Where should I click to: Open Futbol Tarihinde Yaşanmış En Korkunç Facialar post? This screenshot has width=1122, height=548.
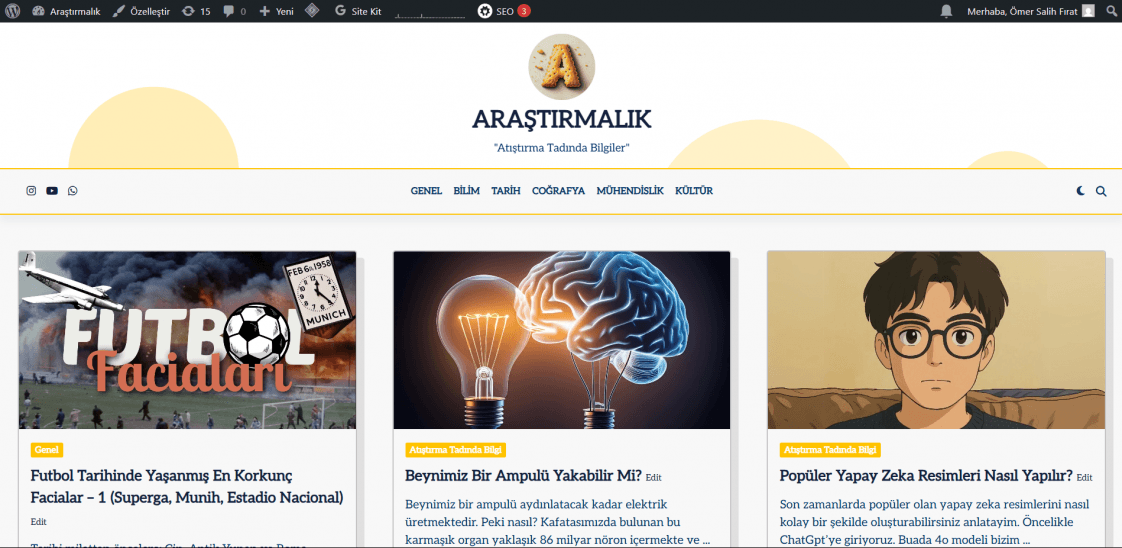point(187,486)
